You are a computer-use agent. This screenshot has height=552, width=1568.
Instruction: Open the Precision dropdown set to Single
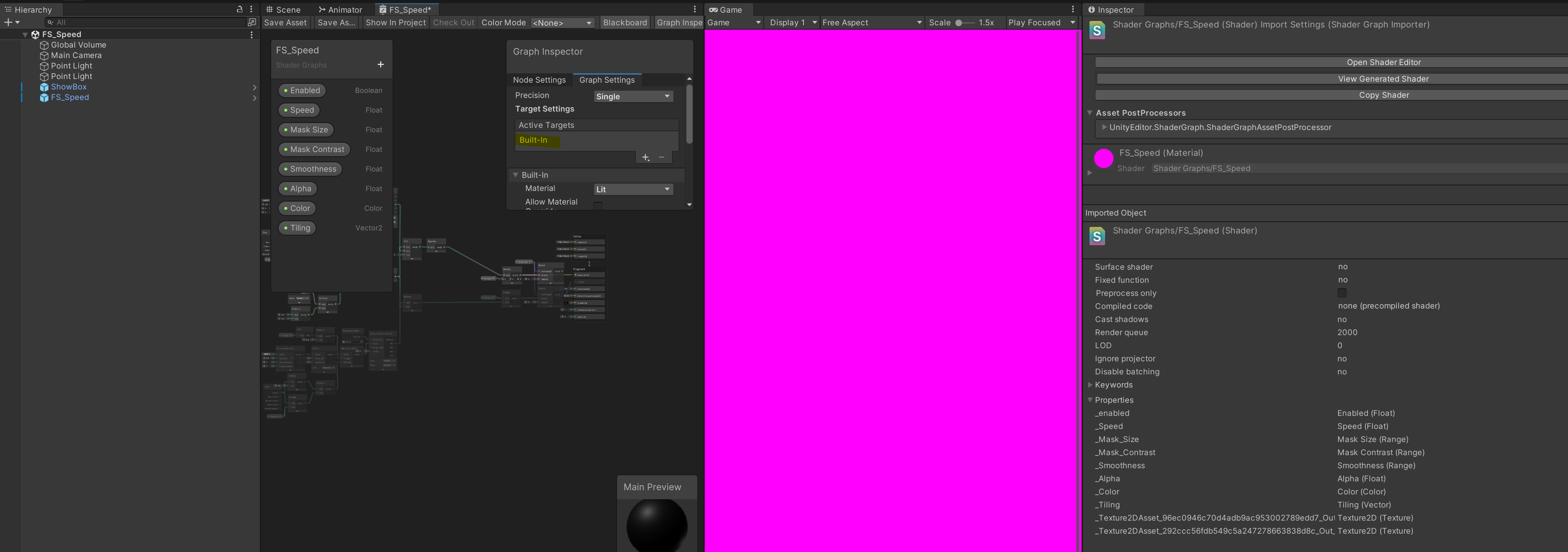coord(632,96)
